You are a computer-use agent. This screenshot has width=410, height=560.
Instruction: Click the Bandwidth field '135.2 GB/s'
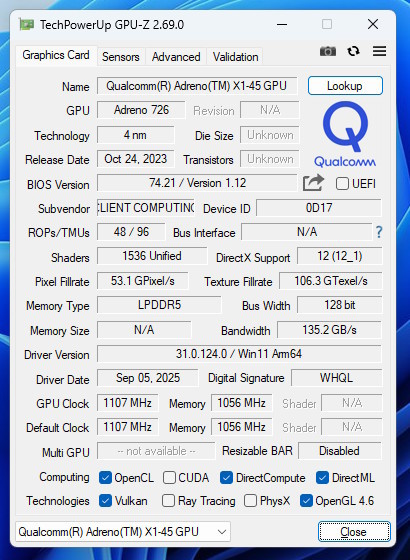329,330
